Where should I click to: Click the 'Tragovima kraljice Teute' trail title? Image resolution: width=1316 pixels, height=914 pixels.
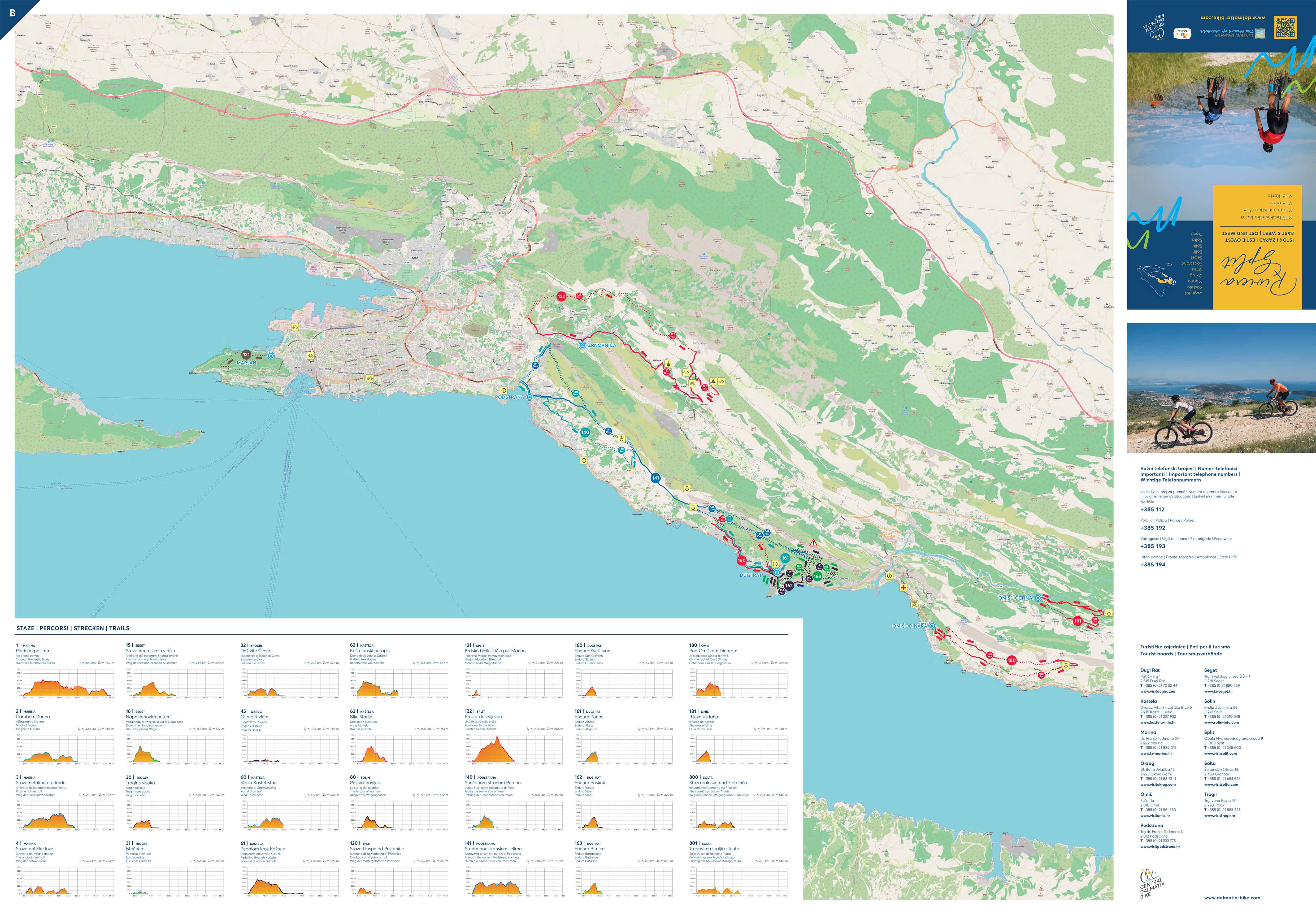click(x=714, y=849)
